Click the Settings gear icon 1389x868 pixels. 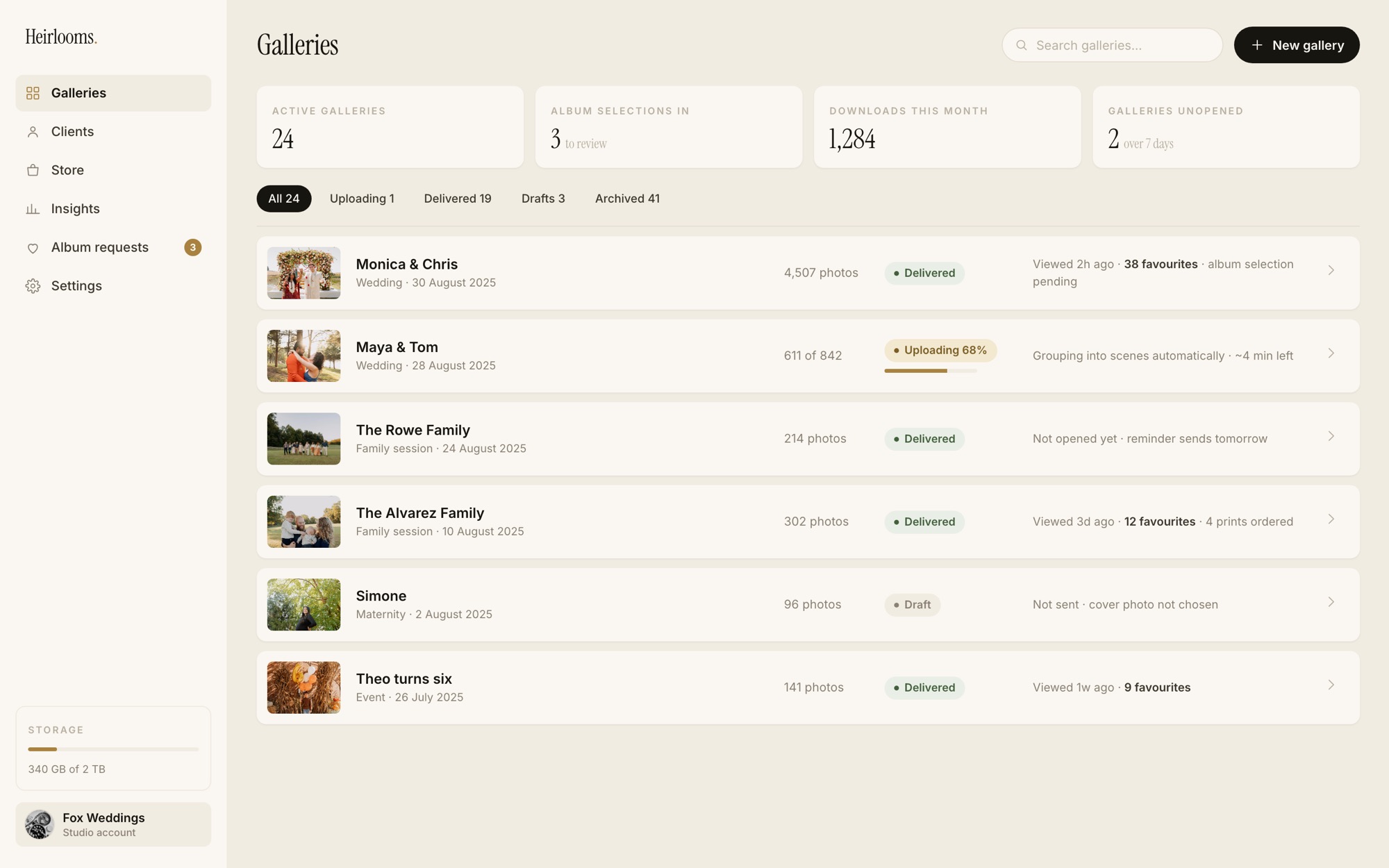[x=33, y=286]
